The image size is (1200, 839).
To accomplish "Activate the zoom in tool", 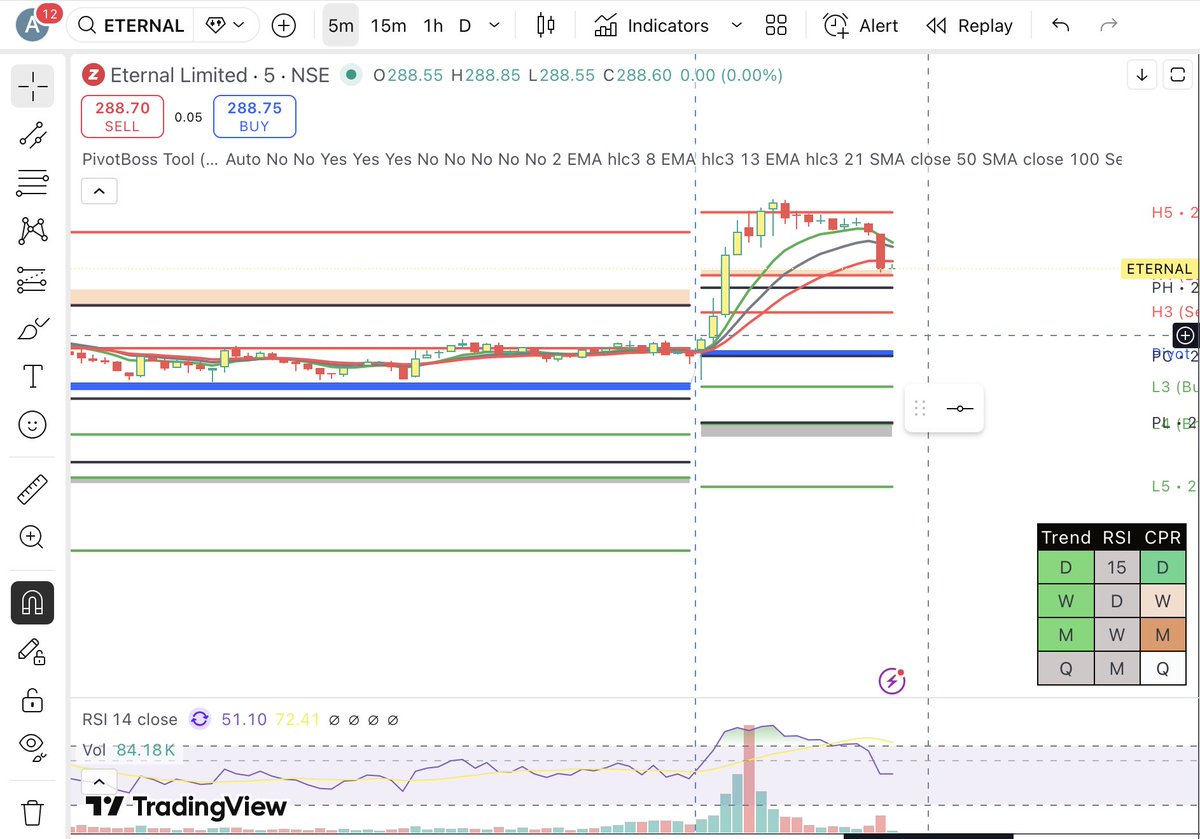I will (x=32, y=537).
